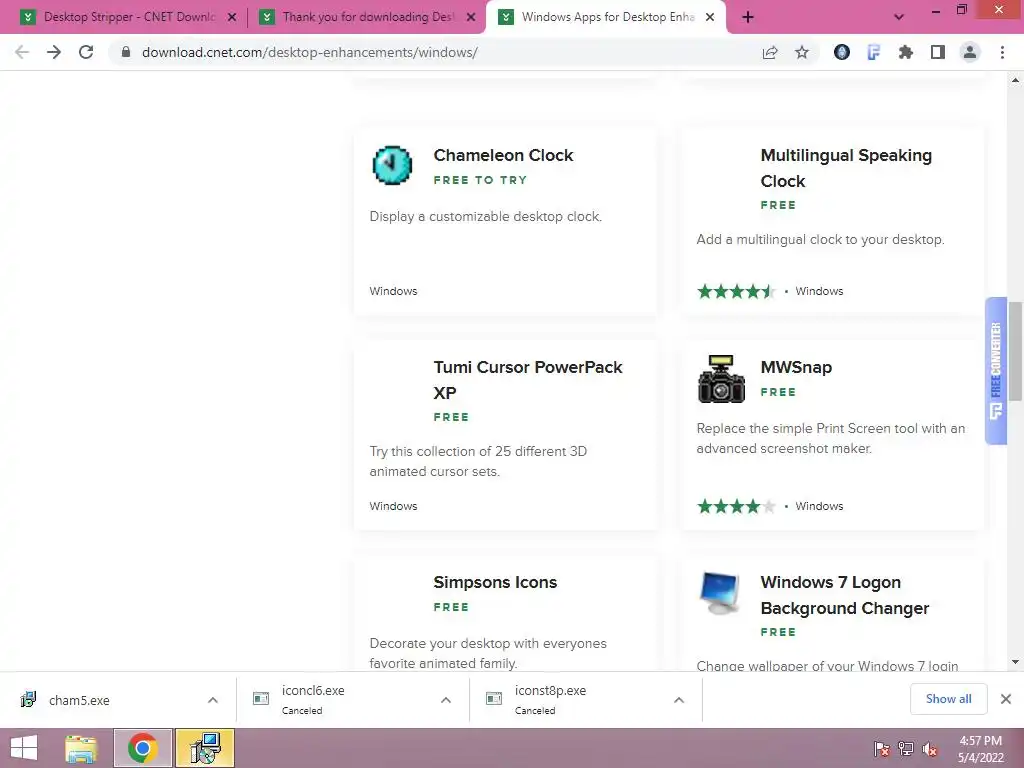Click the Chameleon Clock app icon
This screenshot has width=1024, height=768.
click(x=392, y=165)
